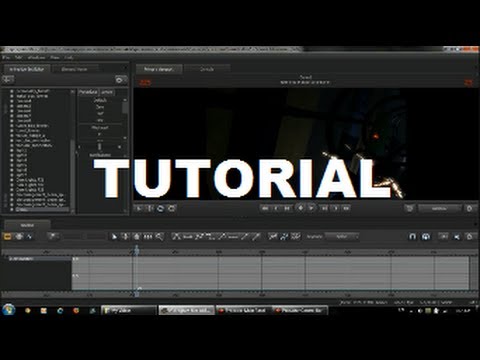Switch to the Console tab
The height and width of the screenshot is (360, 480).
(x=207, y=69)
